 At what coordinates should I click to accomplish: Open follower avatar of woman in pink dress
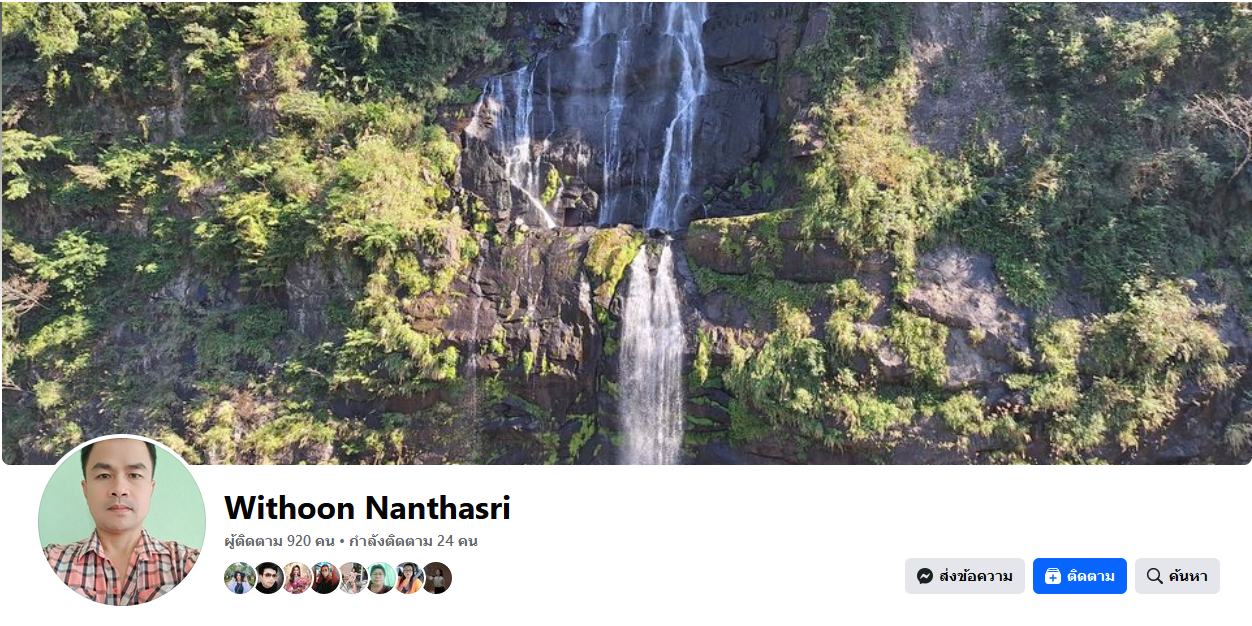pos(296,578)
